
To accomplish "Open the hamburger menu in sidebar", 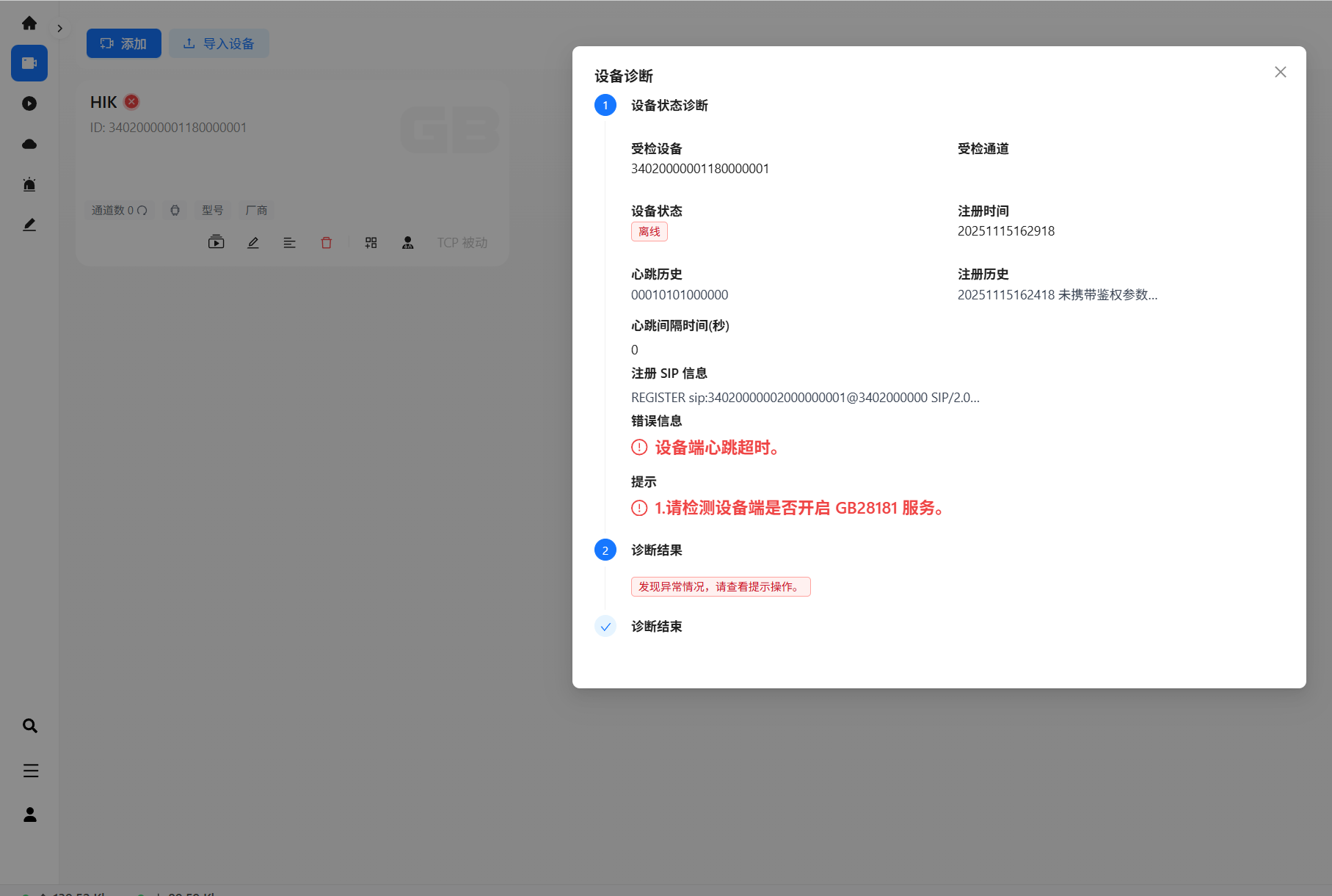I will (x=30, y=771).
